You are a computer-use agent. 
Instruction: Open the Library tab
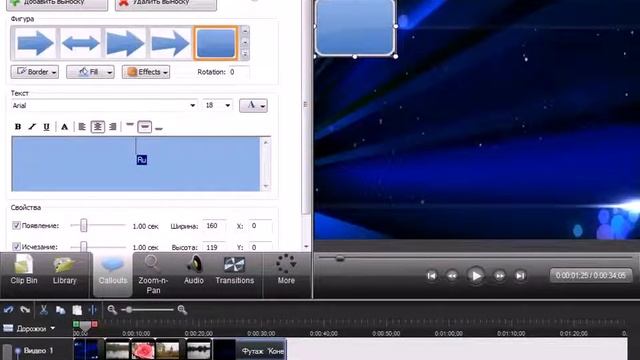(x=64, y=270)
